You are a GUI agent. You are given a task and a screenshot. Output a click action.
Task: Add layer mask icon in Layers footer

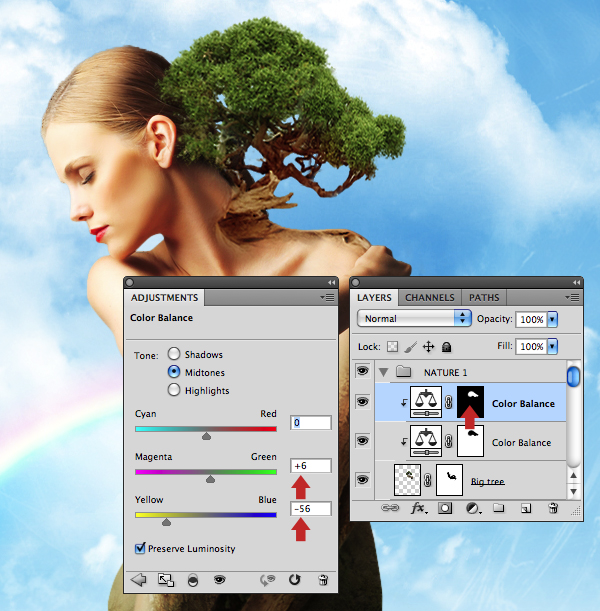pos(445,508)
